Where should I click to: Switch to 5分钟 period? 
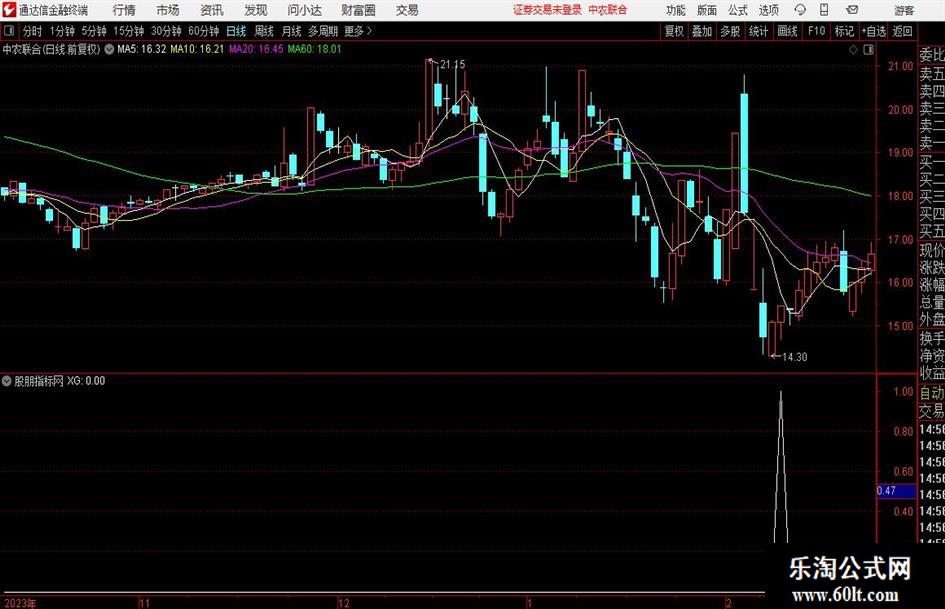[93, 31]
